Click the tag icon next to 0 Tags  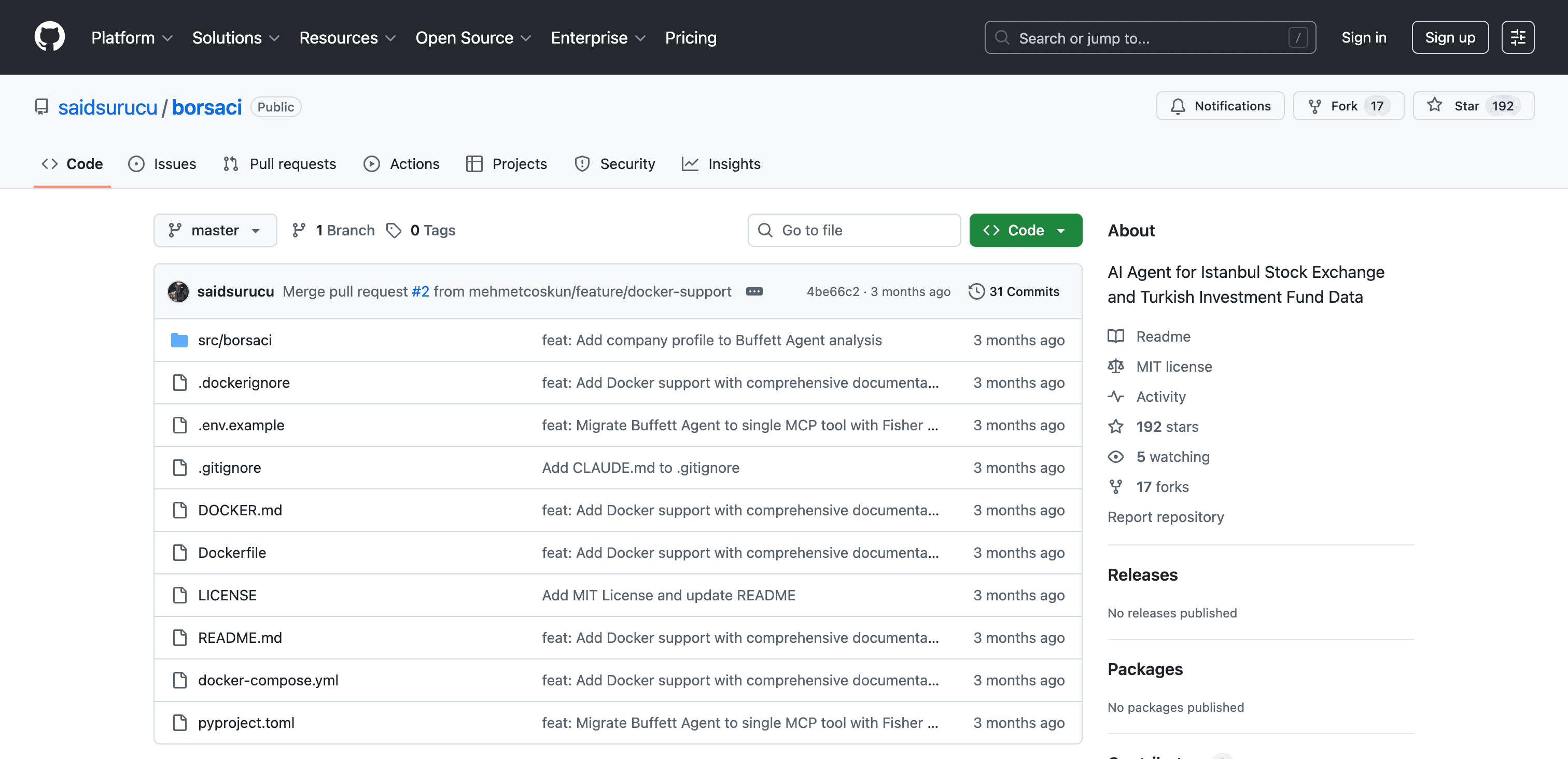[x=394, y=230]
